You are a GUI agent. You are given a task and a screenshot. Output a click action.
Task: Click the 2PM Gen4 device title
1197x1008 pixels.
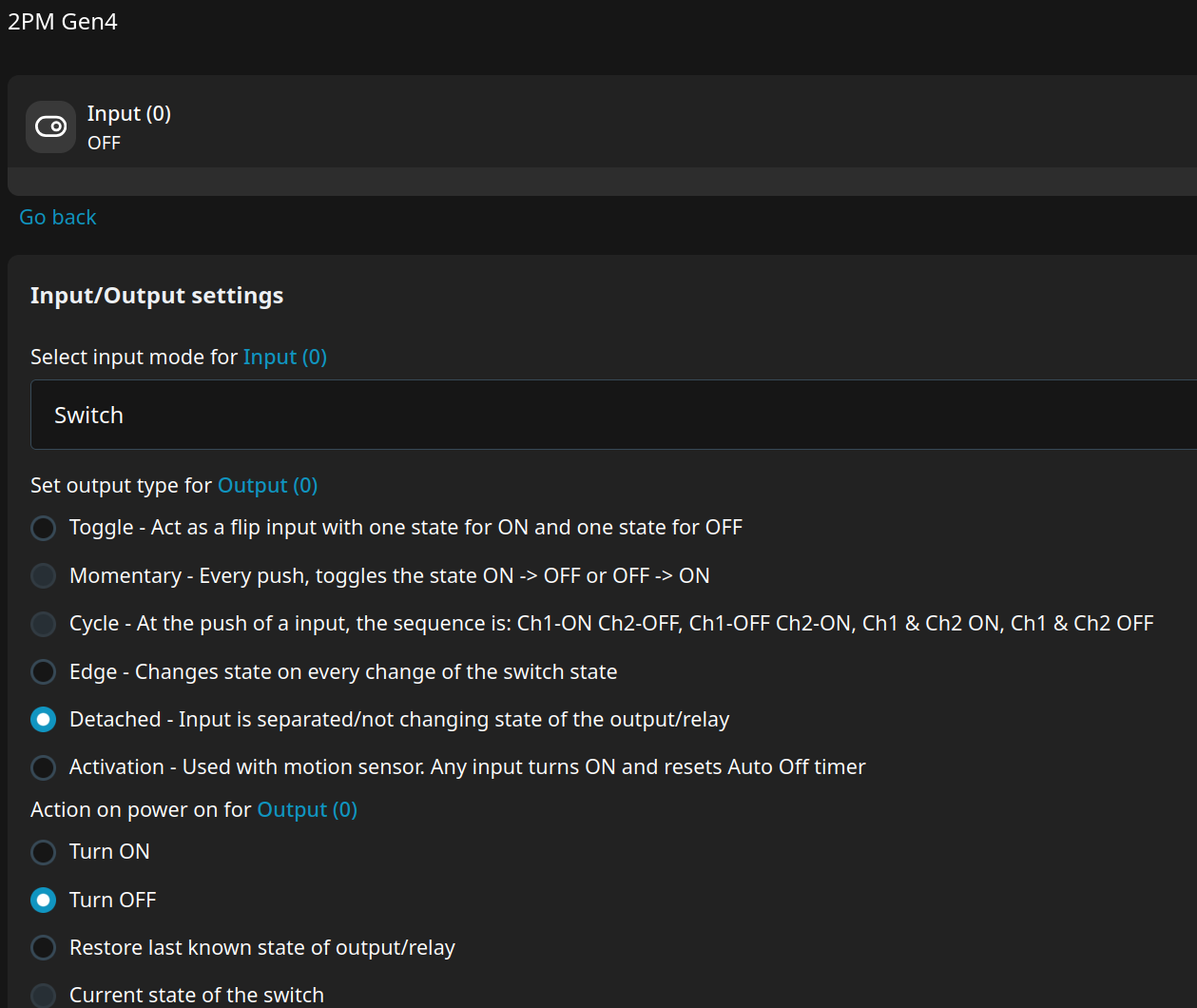point(63,22)
